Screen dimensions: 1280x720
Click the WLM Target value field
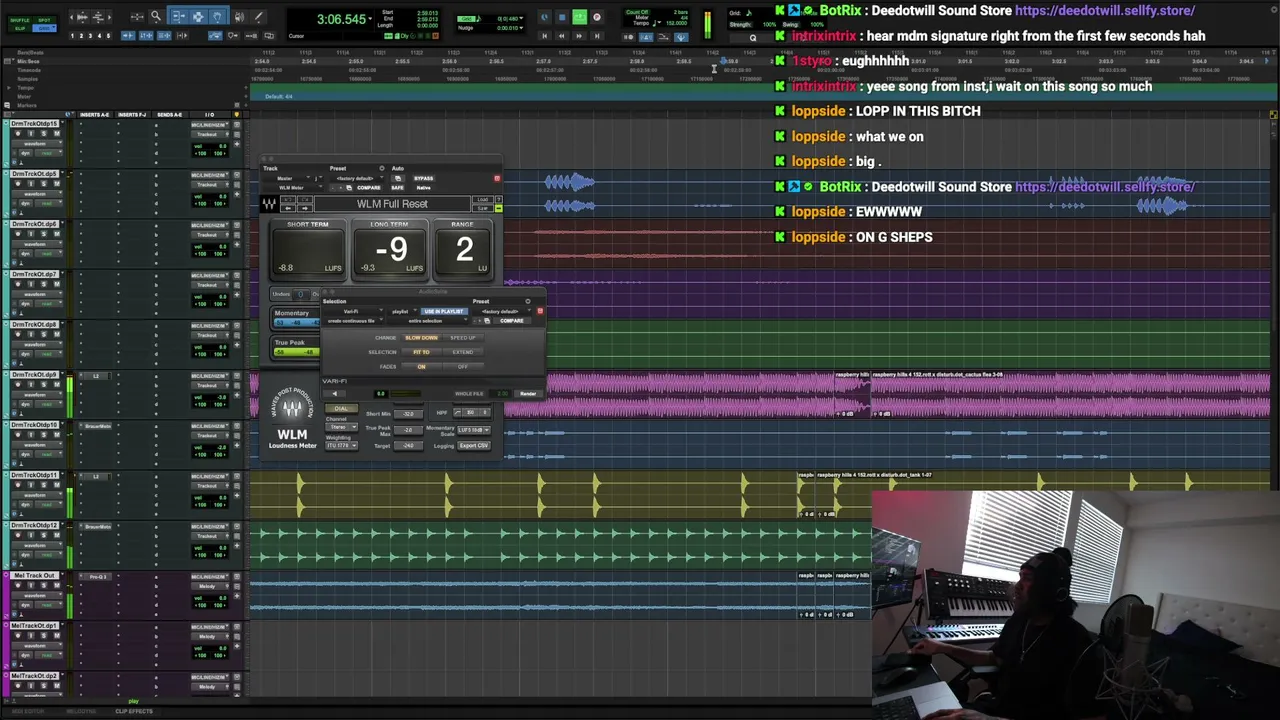point(409,445)
